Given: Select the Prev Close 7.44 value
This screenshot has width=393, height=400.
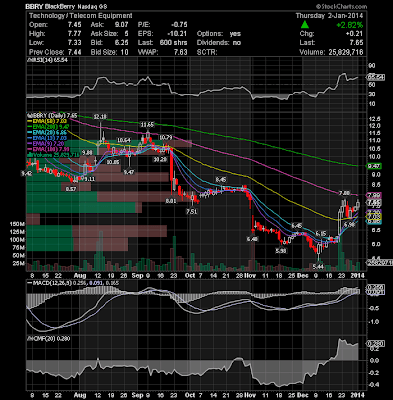Looking at the screenshot, I should coord(74,52).
